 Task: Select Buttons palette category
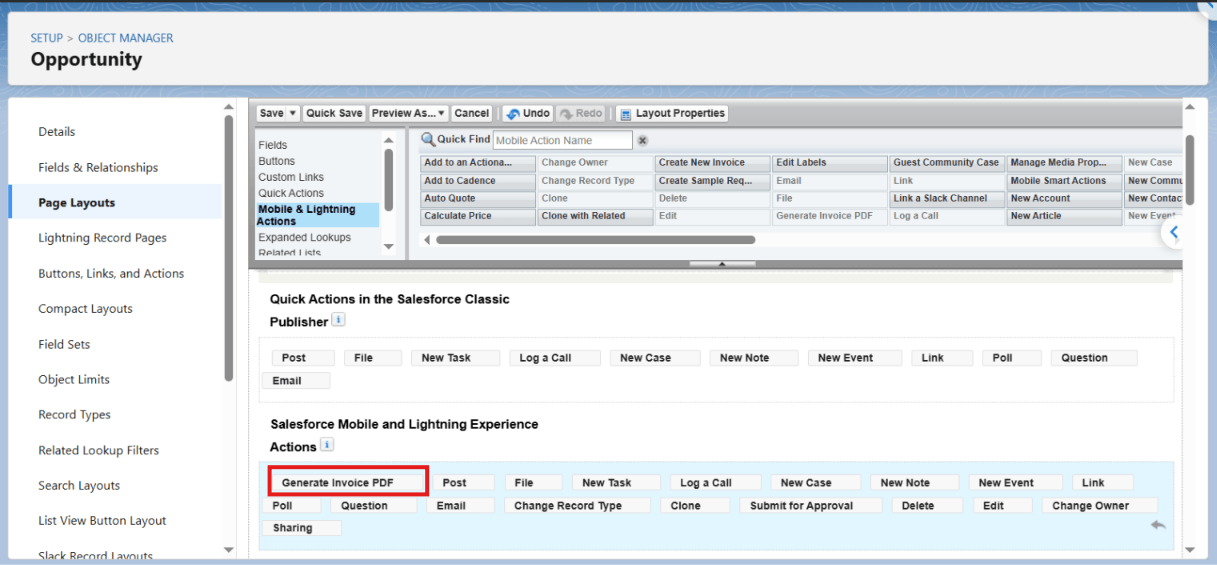click(x=276, y=161)
